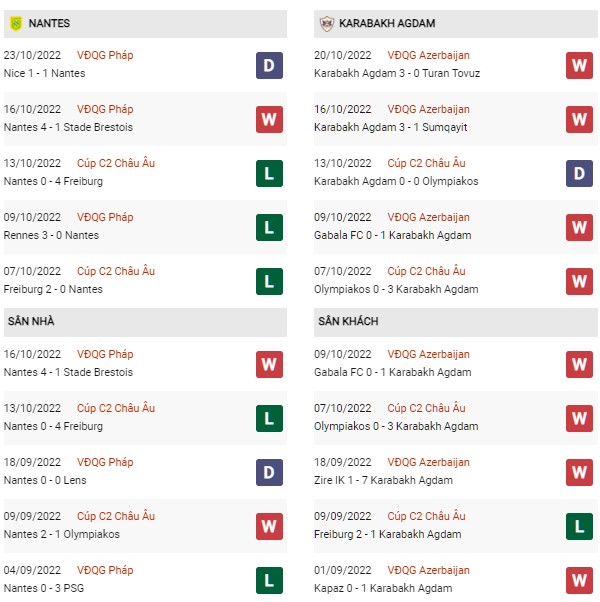Click the L badge for Rennes 3-0 Nantes
The height and width of the screenshot is (602, 600).
(269, 227)
